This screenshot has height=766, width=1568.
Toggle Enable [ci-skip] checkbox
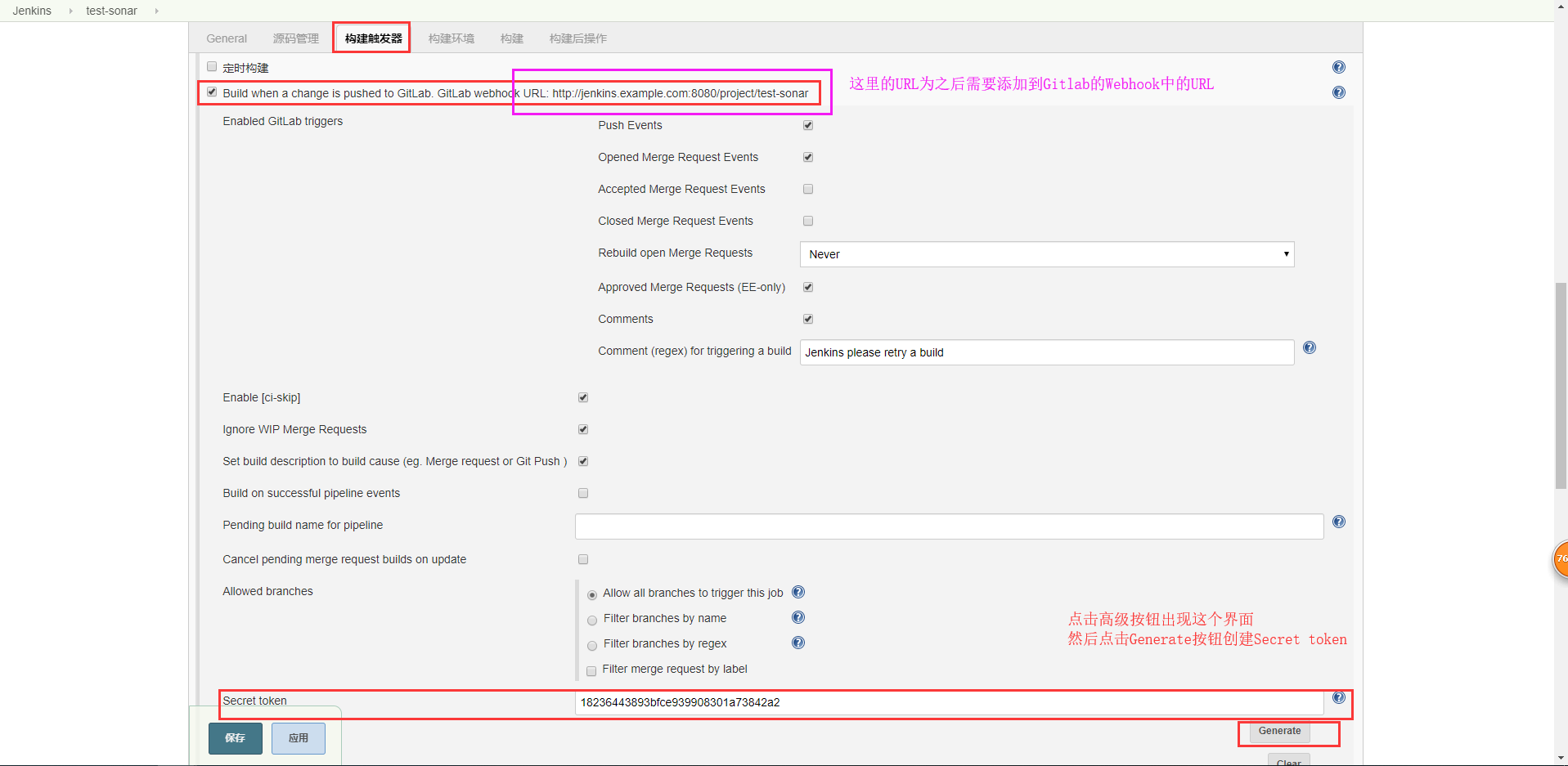[583, 397]
